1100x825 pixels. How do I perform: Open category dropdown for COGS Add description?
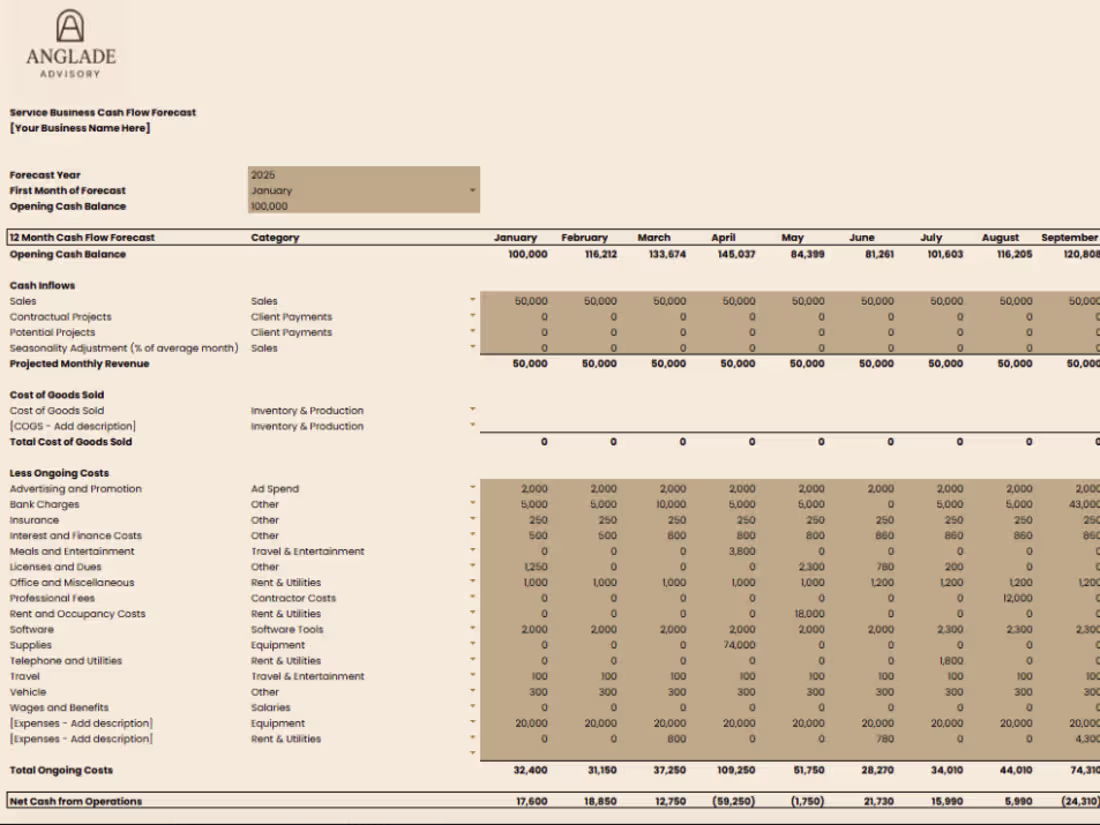click(x=473, y=424)
